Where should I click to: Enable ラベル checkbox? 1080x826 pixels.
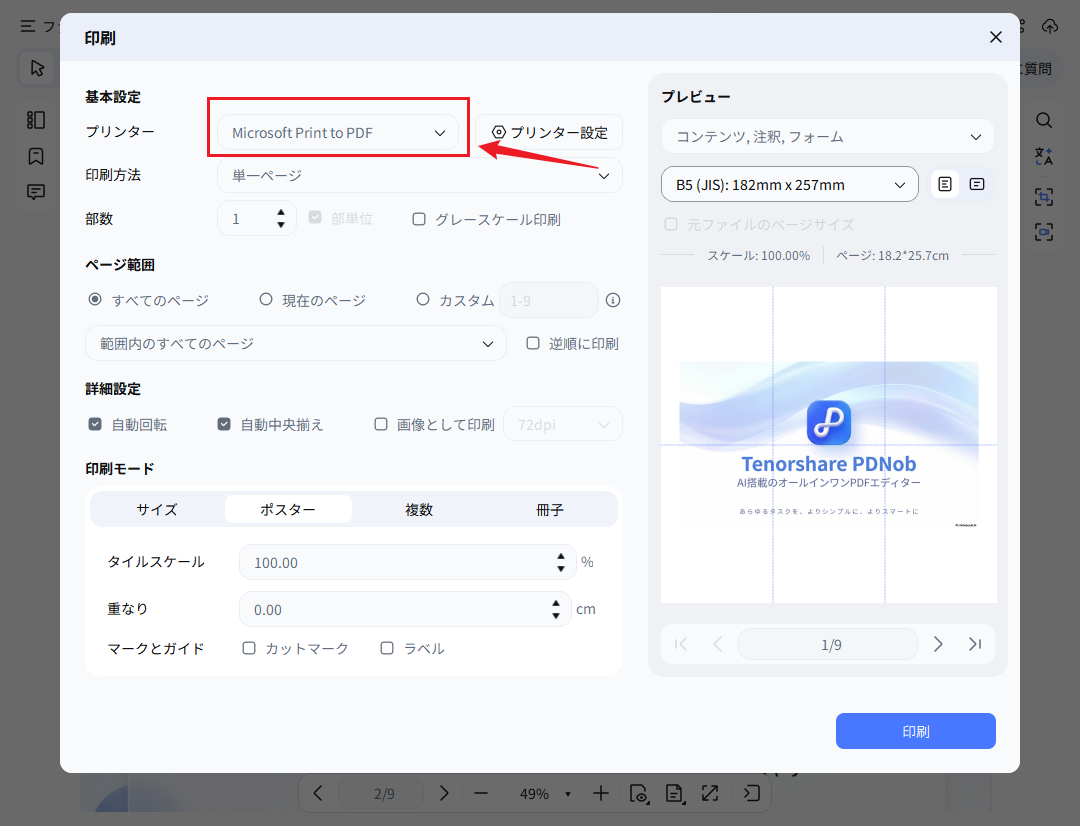coord(387,648)
